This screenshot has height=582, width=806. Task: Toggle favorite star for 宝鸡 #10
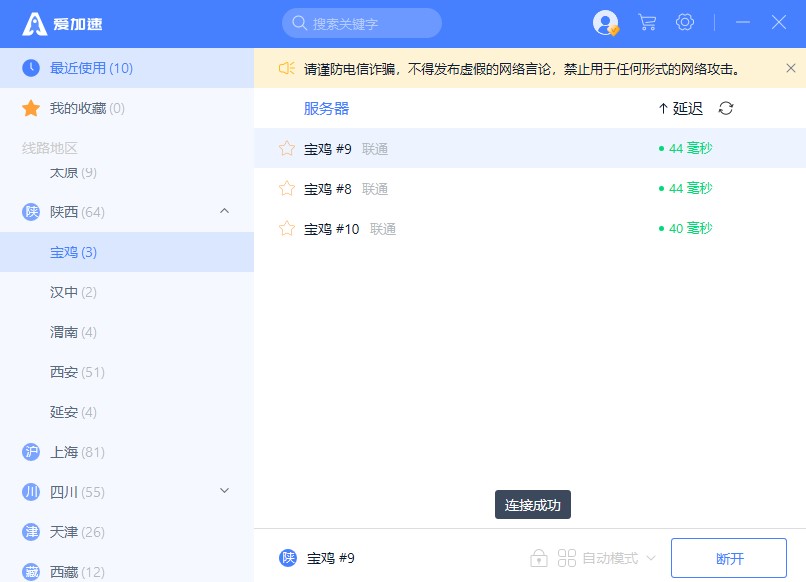[287, 228]
